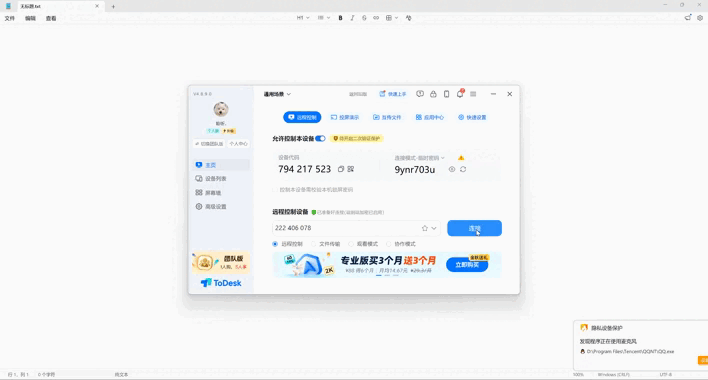Image resolution: width=708 pixels, height=380 pixels.
Task: Add a new editor tab with plus
Action: point(113,7)
